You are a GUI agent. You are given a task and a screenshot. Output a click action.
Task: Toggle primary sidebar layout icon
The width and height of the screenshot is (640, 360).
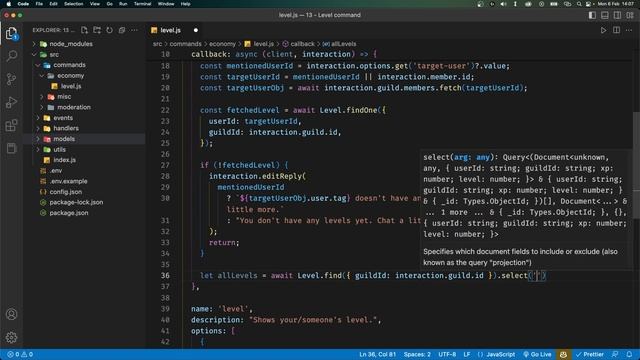[x=592, y=15]
